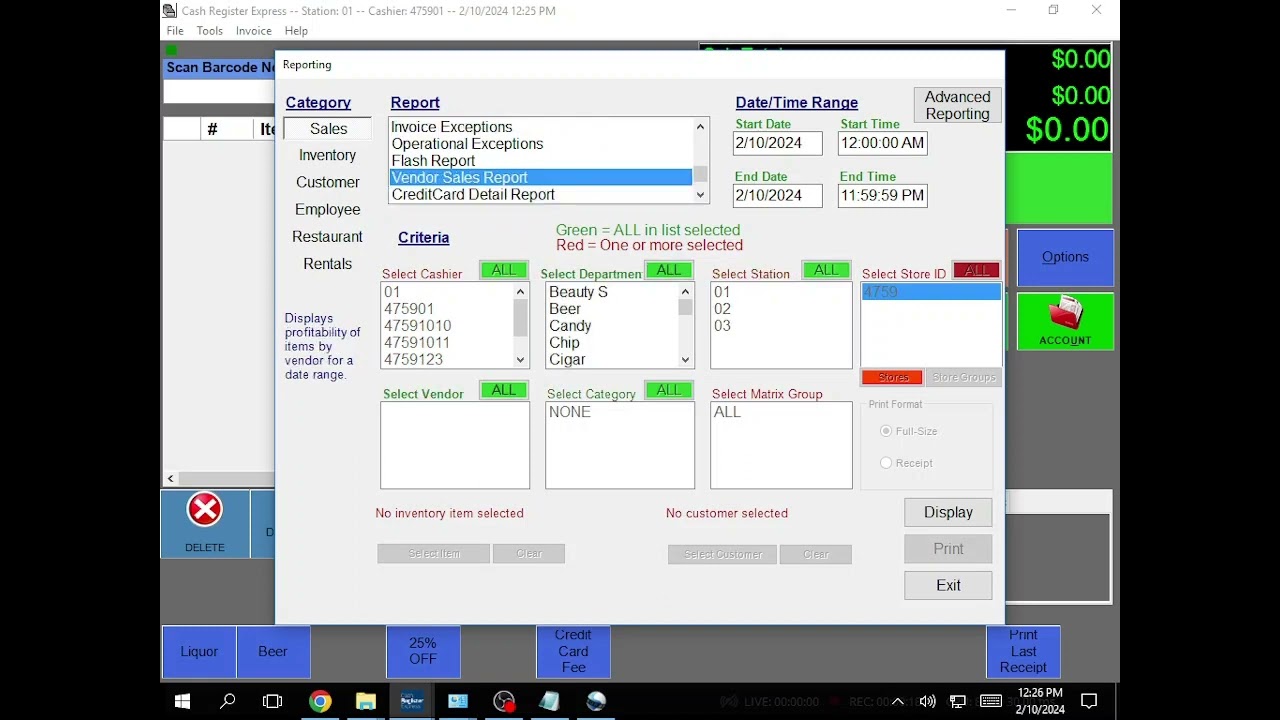Image resolution: width=1280 pixels, height=720 pixels.
Task: Select CreditCard Detail Report
Action: pyautogui.click(x=540, y=195)
